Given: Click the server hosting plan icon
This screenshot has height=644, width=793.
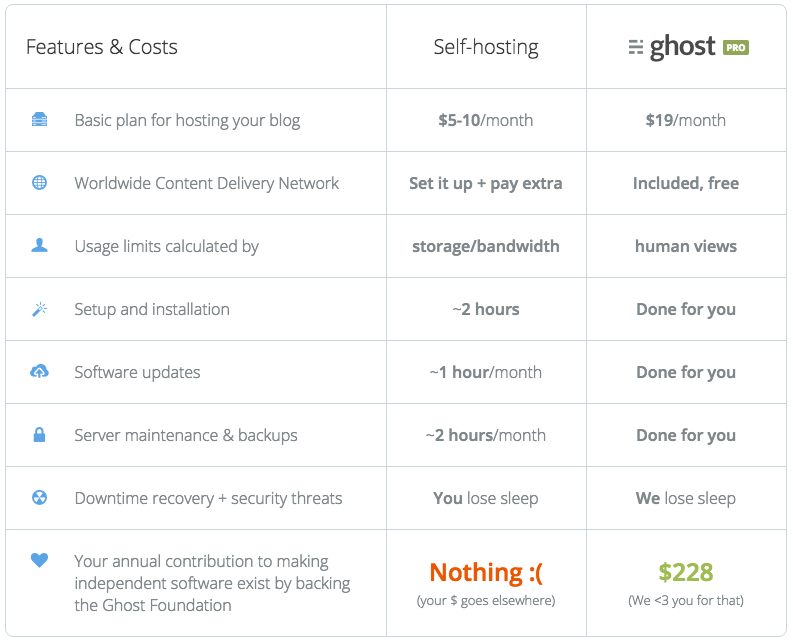Looking at the screenshot, I should 39,120.
